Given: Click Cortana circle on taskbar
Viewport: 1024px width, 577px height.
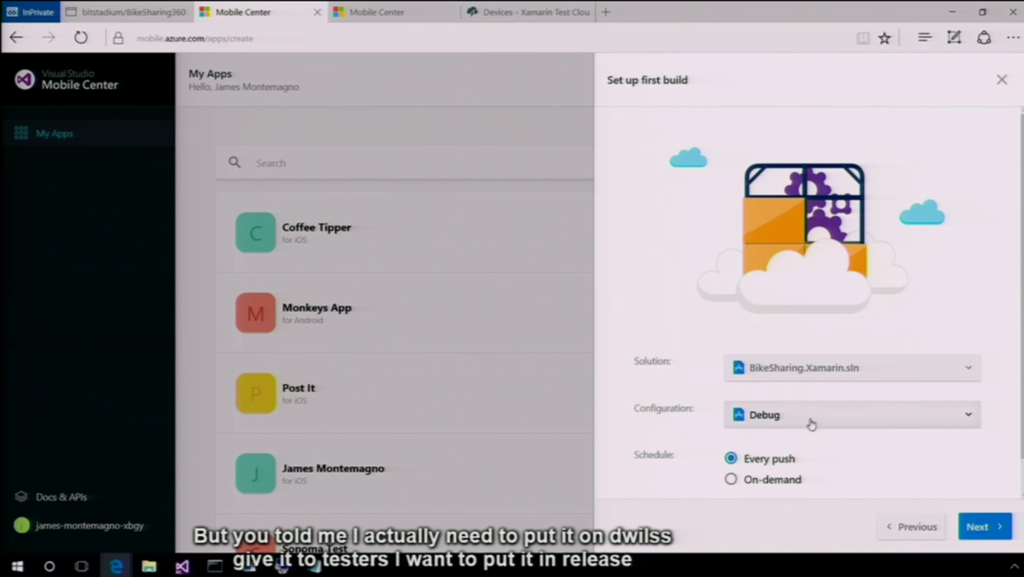Looking at the screenshot, I should pos(49,566).
